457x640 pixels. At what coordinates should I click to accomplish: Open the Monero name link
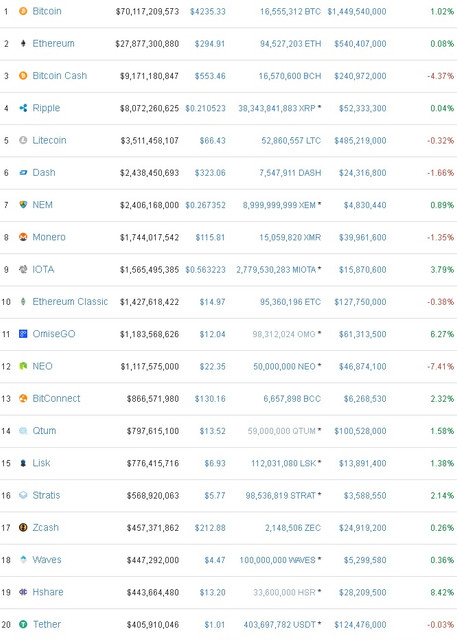49,237
